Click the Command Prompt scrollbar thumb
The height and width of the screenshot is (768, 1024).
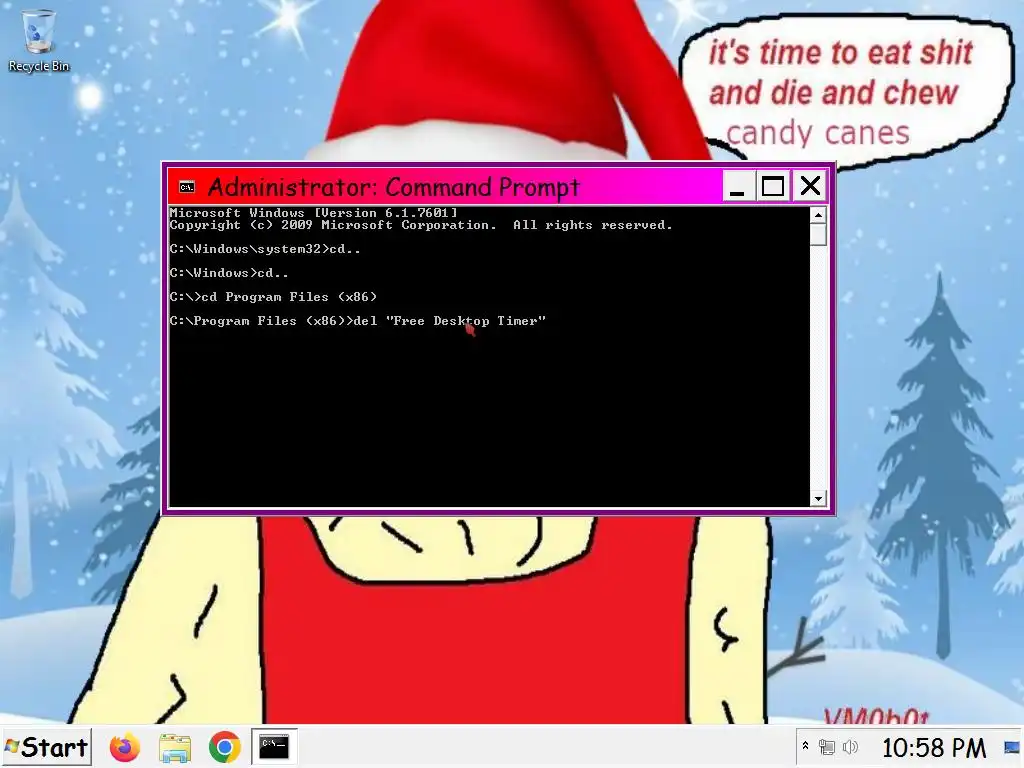click(x=818, y=234)
